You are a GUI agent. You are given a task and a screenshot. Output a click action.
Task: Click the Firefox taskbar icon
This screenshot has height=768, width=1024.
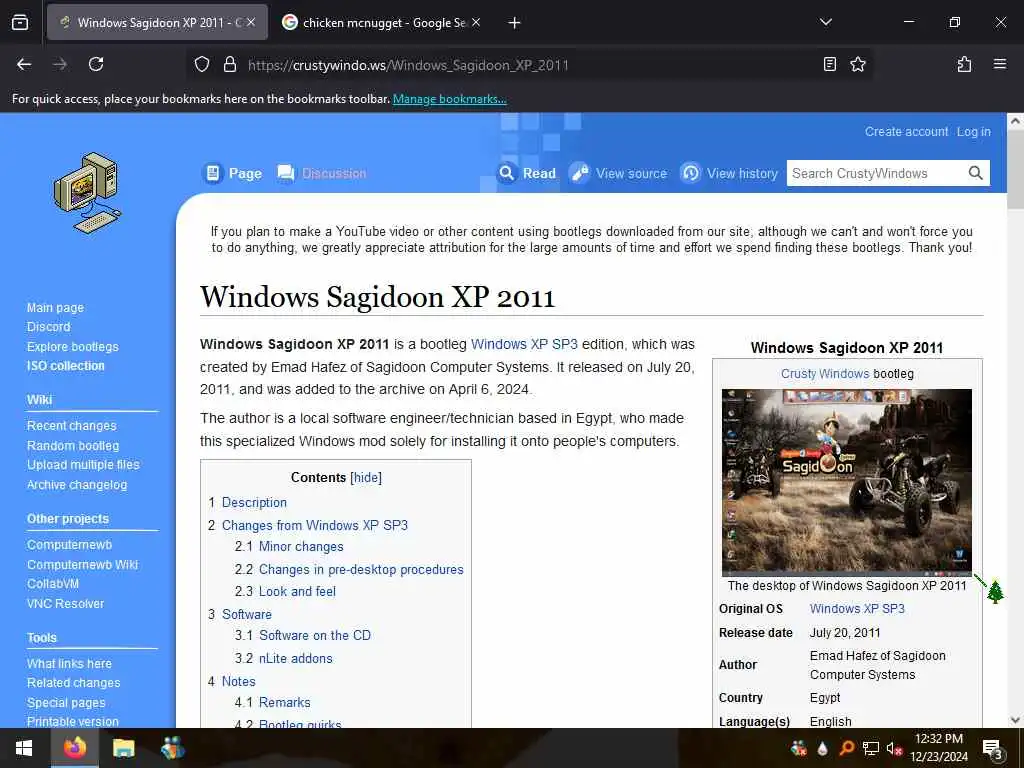[x=74, y=748]
